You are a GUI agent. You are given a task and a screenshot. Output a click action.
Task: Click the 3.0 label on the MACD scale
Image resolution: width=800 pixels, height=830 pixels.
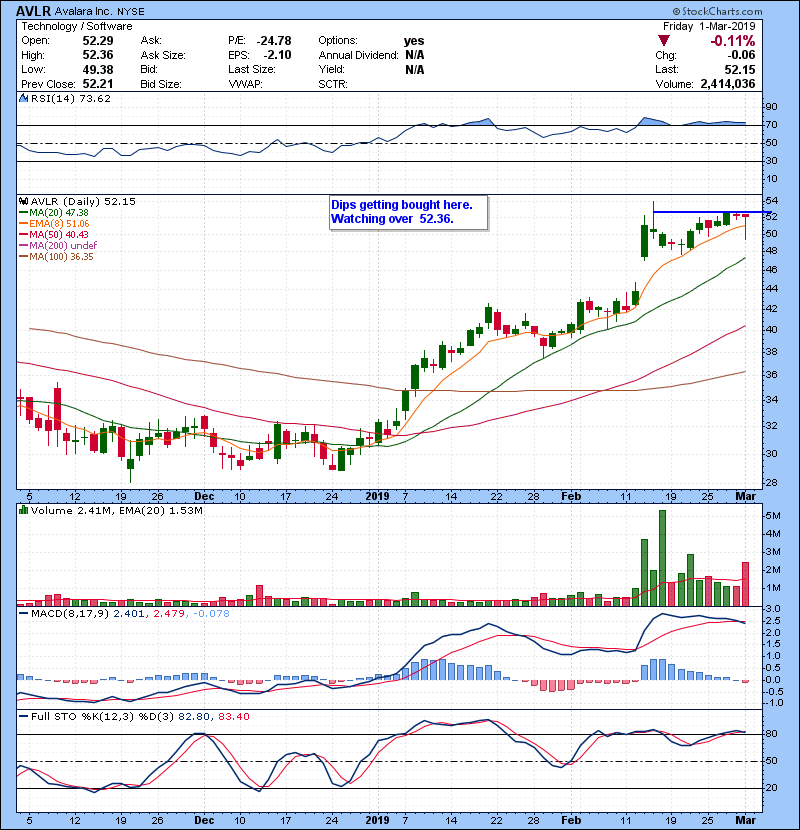tap(772, 609)
